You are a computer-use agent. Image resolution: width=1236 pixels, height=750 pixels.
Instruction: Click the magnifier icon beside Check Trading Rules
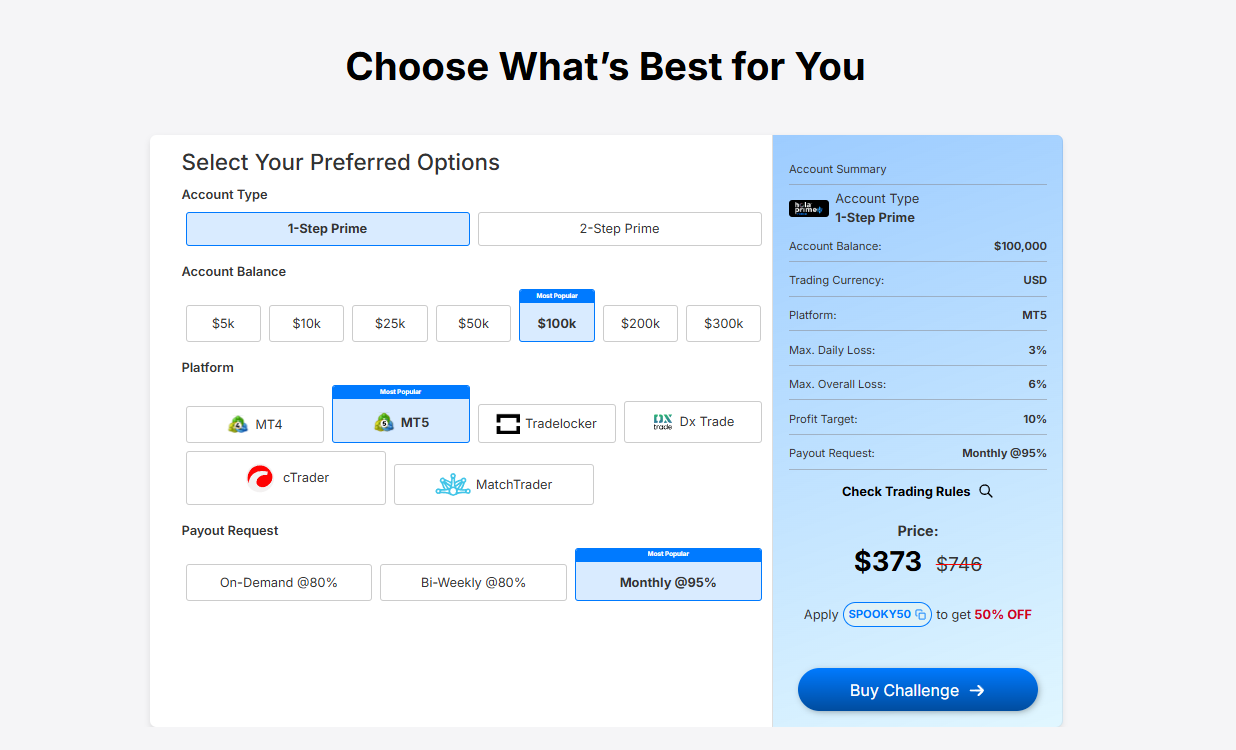coord(986,491)
